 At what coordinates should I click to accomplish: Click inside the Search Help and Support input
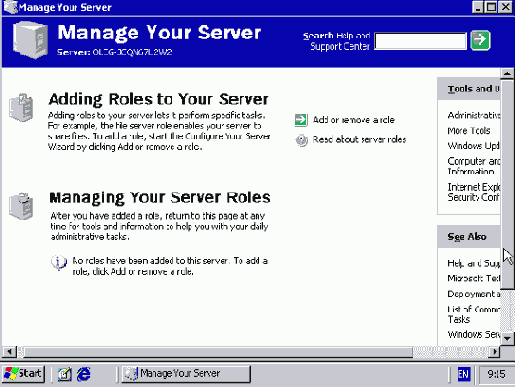(x=420, y=41)
